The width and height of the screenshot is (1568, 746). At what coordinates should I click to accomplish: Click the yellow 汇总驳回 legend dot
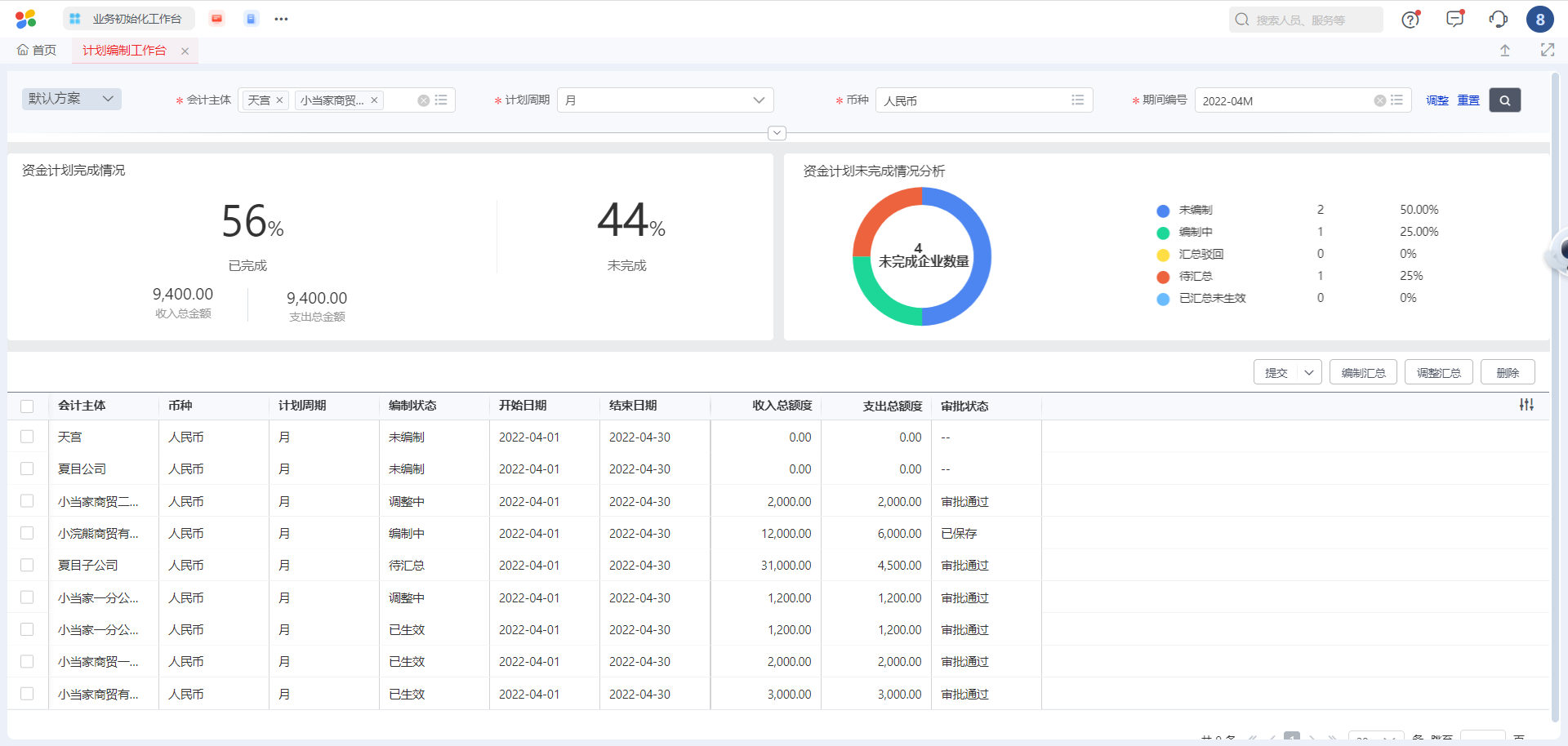pos(1163,255)
